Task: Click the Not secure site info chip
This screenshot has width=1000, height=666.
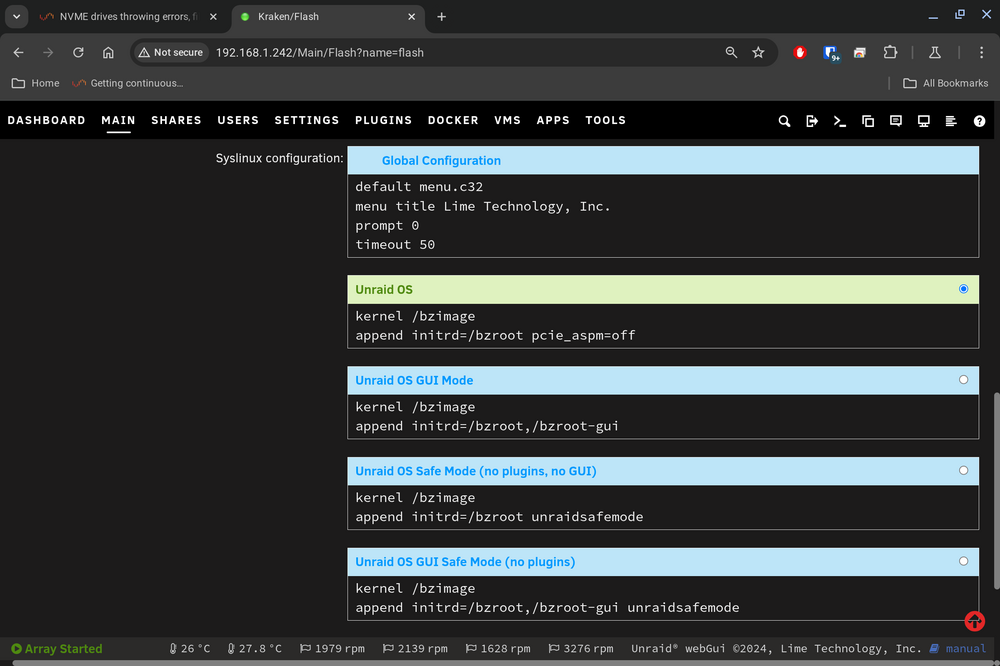Action: pyautogui.click(x=171, y=52)
